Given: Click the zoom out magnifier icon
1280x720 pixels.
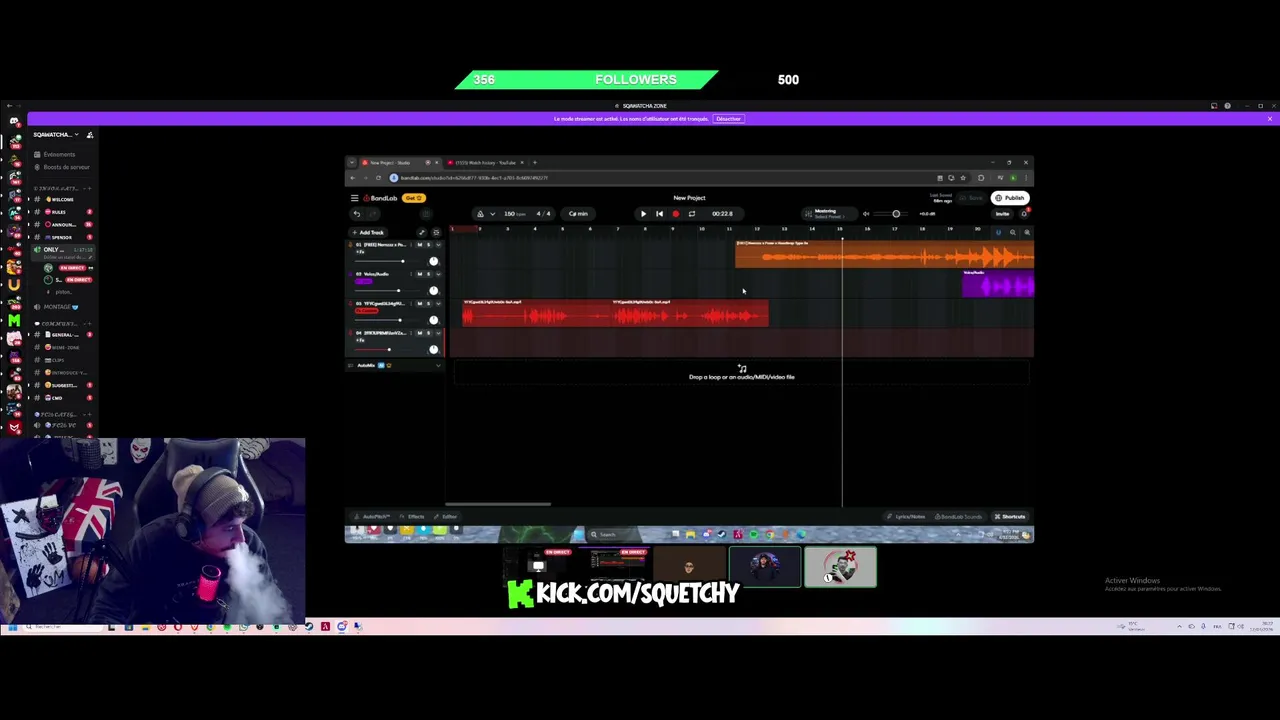Looking at the screenshot, I should pos(1012,232).
